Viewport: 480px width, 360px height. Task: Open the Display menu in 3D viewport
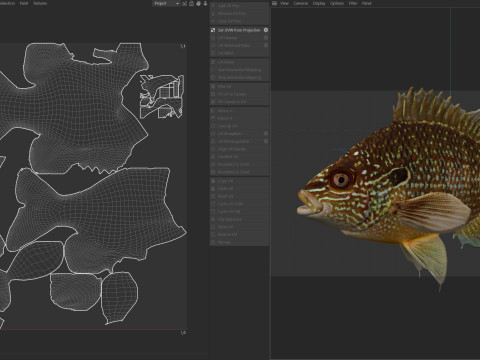[x=319, y=3]
